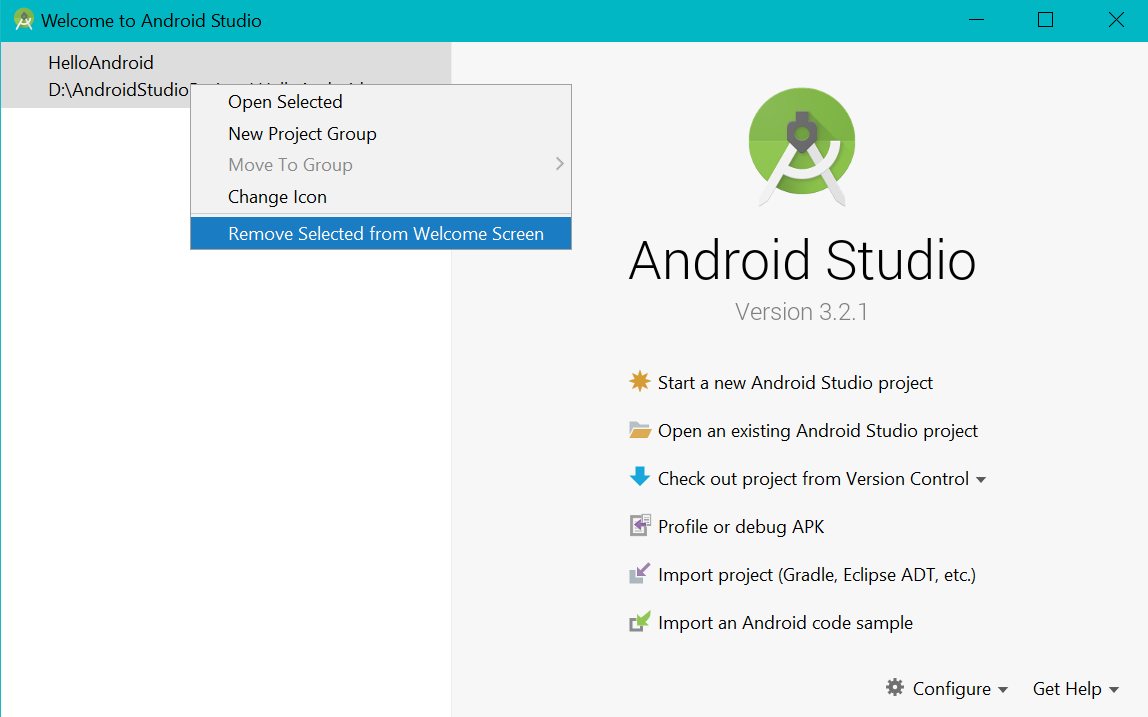
Task: Expand the Move To Group submenu
Action: coord(290,164)
